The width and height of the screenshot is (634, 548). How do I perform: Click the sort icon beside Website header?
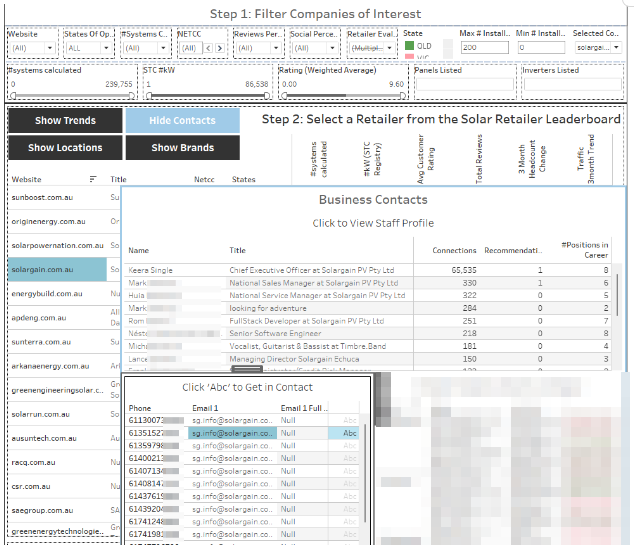coord(93,179)
